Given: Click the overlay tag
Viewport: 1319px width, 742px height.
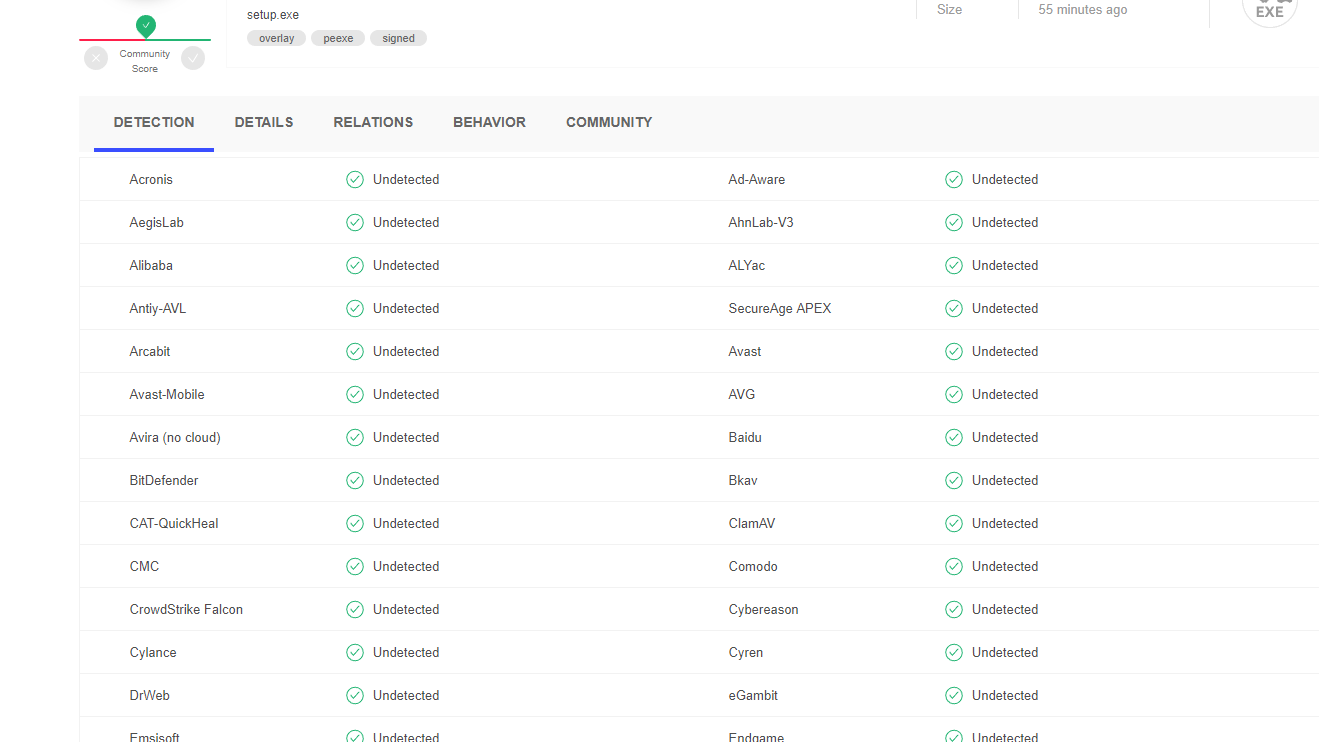Looking at the screenshot, I should (x=276, y=38).
